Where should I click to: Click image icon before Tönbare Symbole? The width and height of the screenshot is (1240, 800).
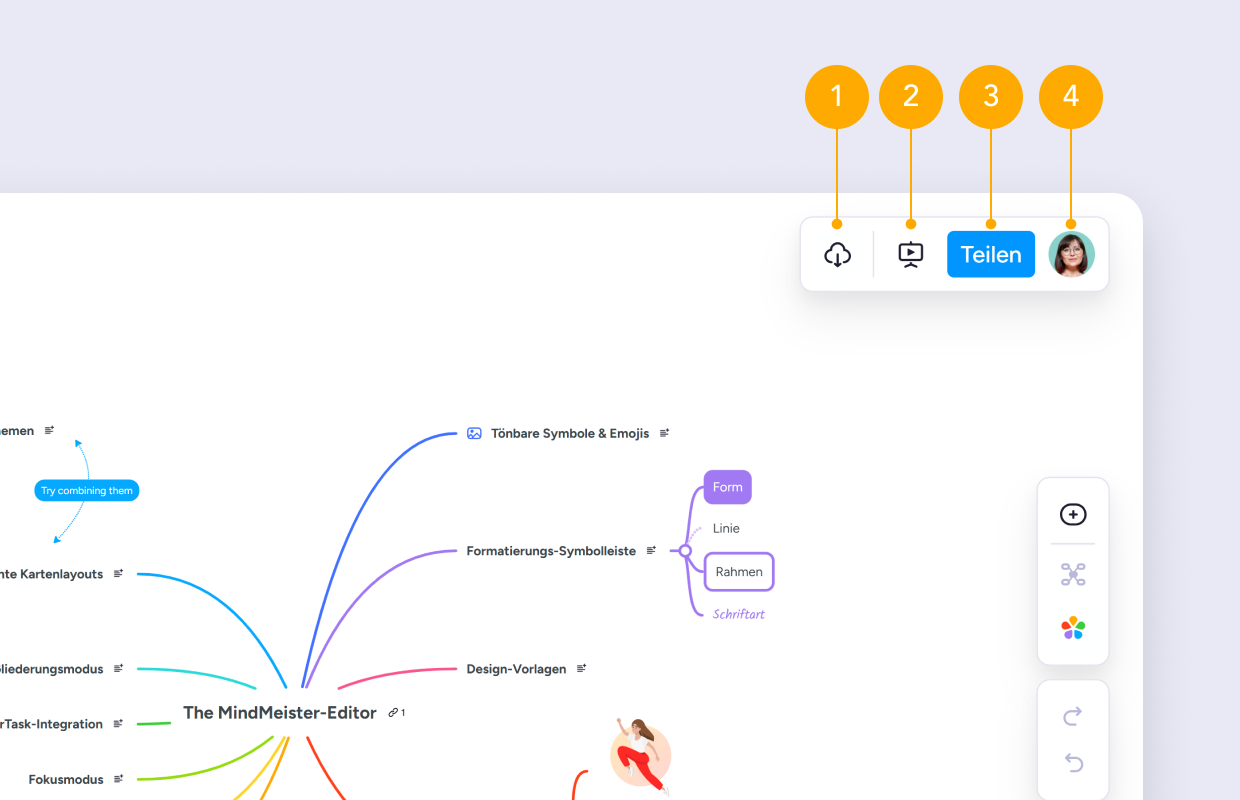click(474, 433)
